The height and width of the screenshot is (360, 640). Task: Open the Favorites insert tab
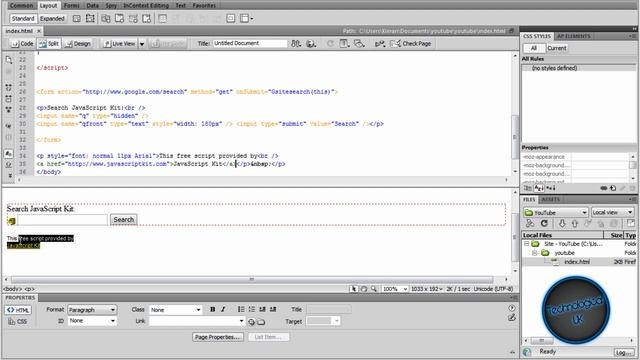[204, 5]
